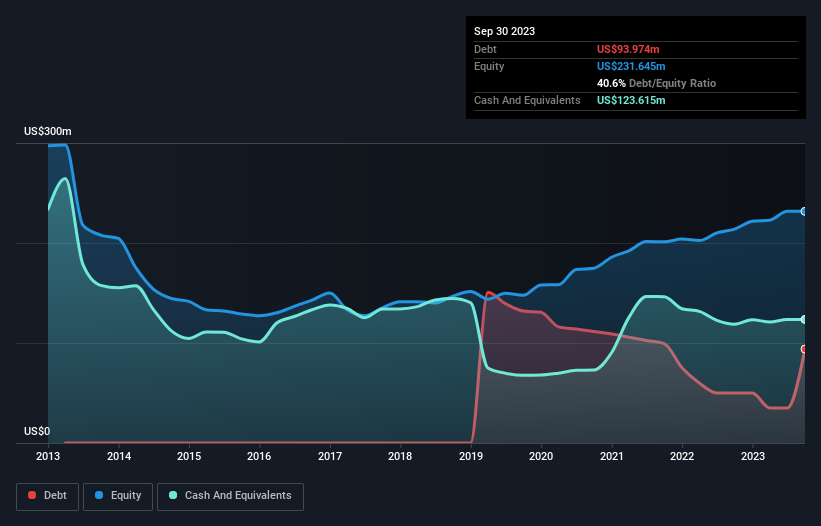Click the US$300m y-axis label
Image resolution: width=821 pixels, height=526 pixels.
(x=48, y=131)
